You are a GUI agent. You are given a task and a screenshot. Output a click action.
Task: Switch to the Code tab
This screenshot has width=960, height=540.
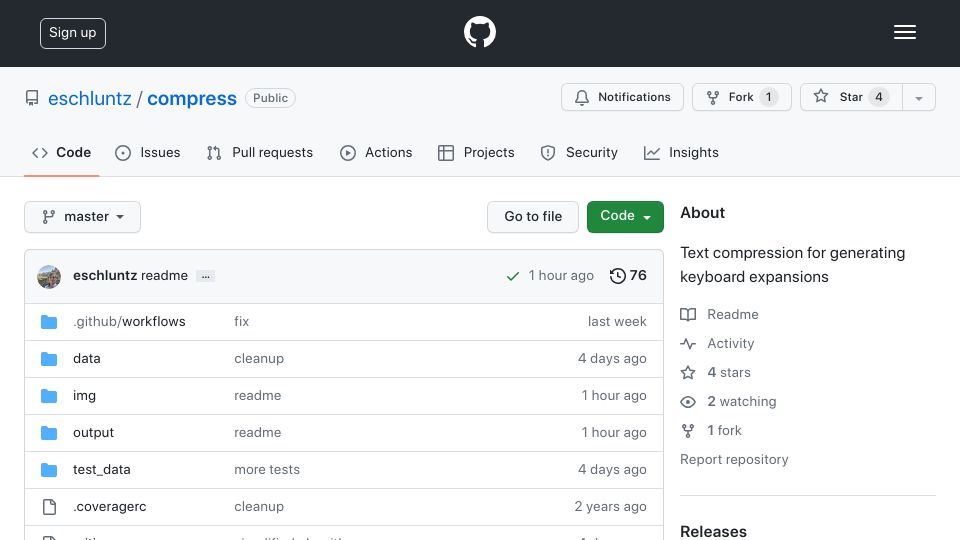tap(61, 152)
